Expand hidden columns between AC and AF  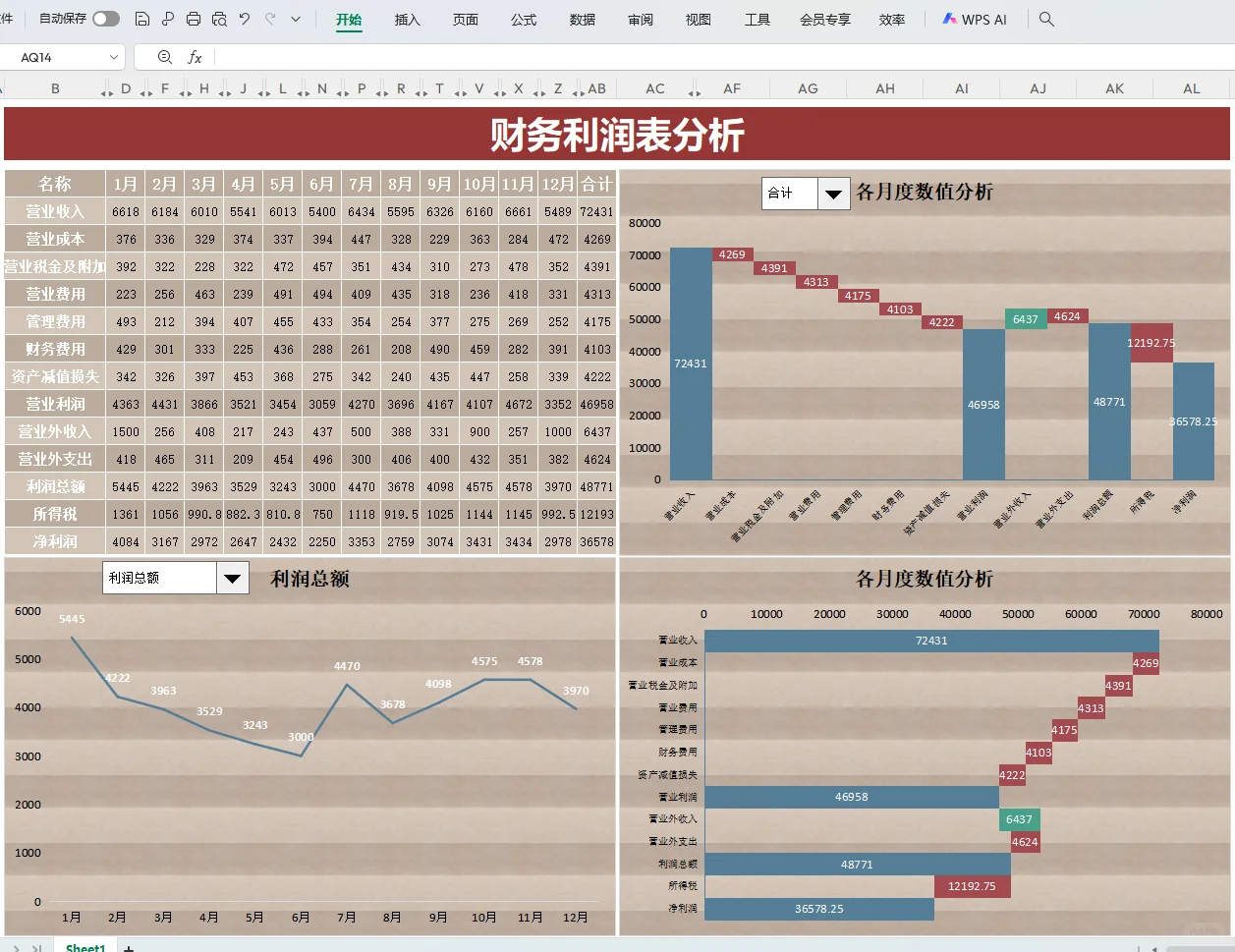tap(695, 92)
